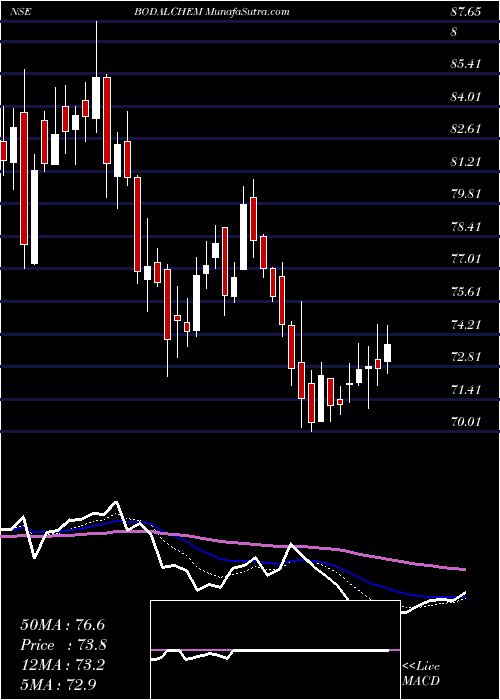Click the last white candlestick on the chart
Viewport: 500px width, 700px height.
click(x=387, y=353)
